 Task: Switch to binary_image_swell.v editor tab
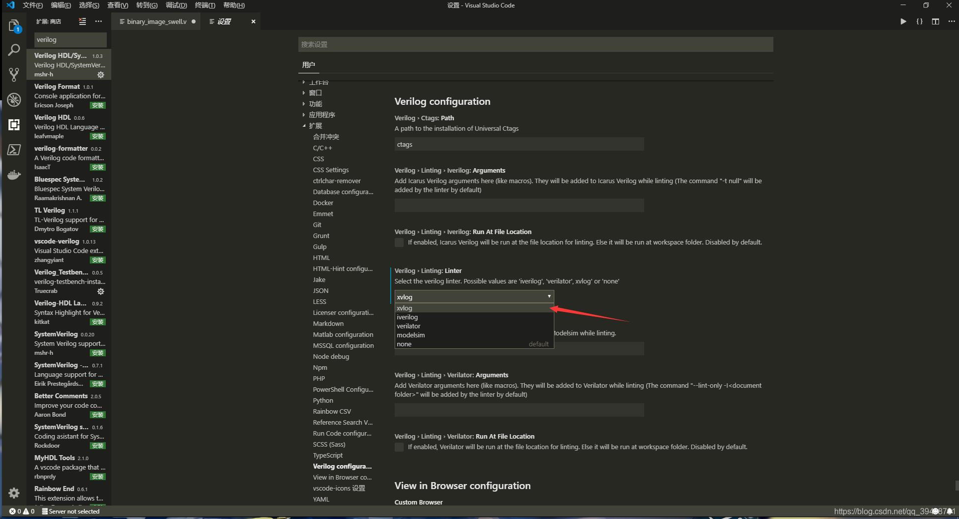click(x=157, y=21)
